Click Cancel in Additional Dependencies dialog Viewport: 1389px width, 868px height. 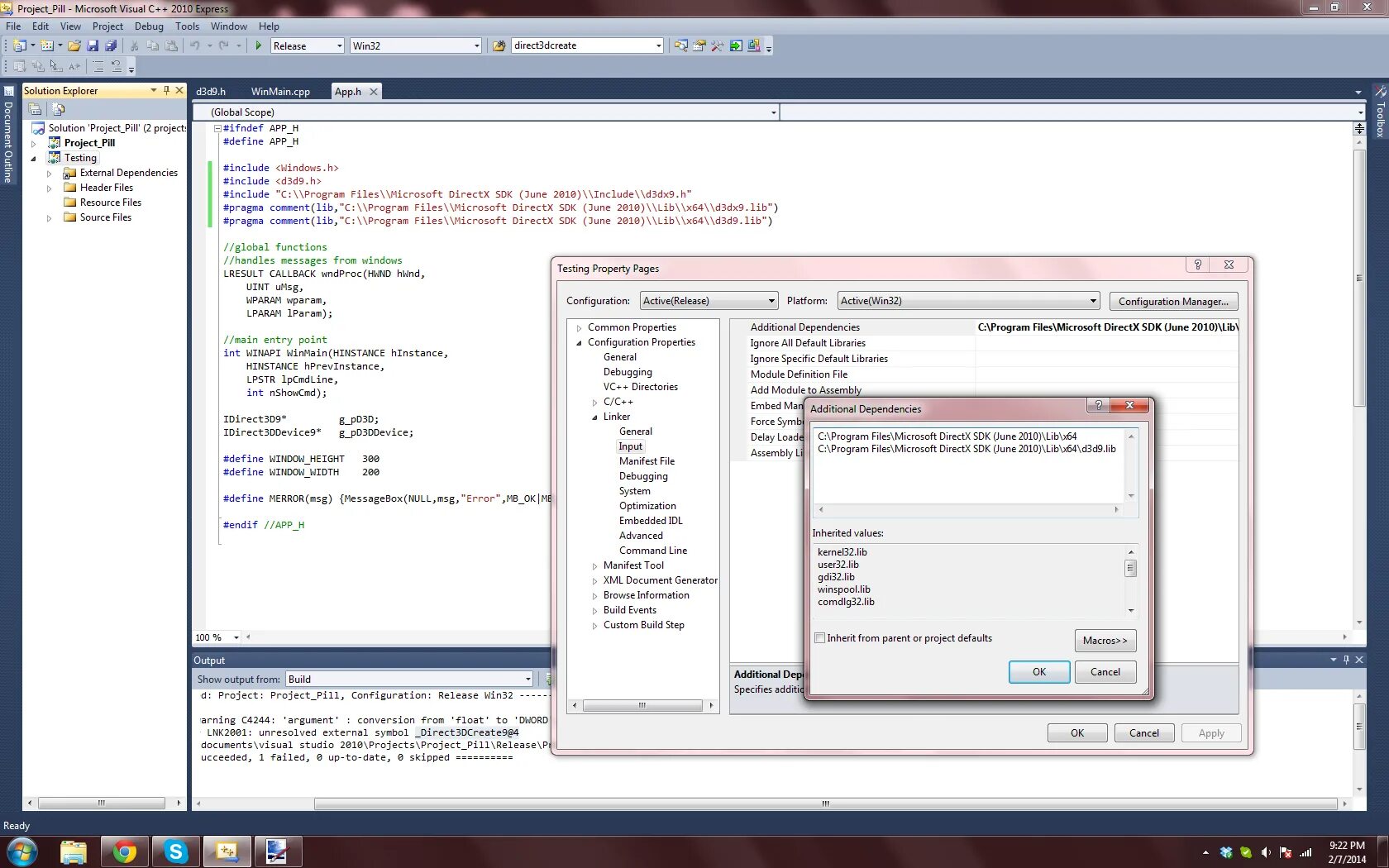(1105, 672)
